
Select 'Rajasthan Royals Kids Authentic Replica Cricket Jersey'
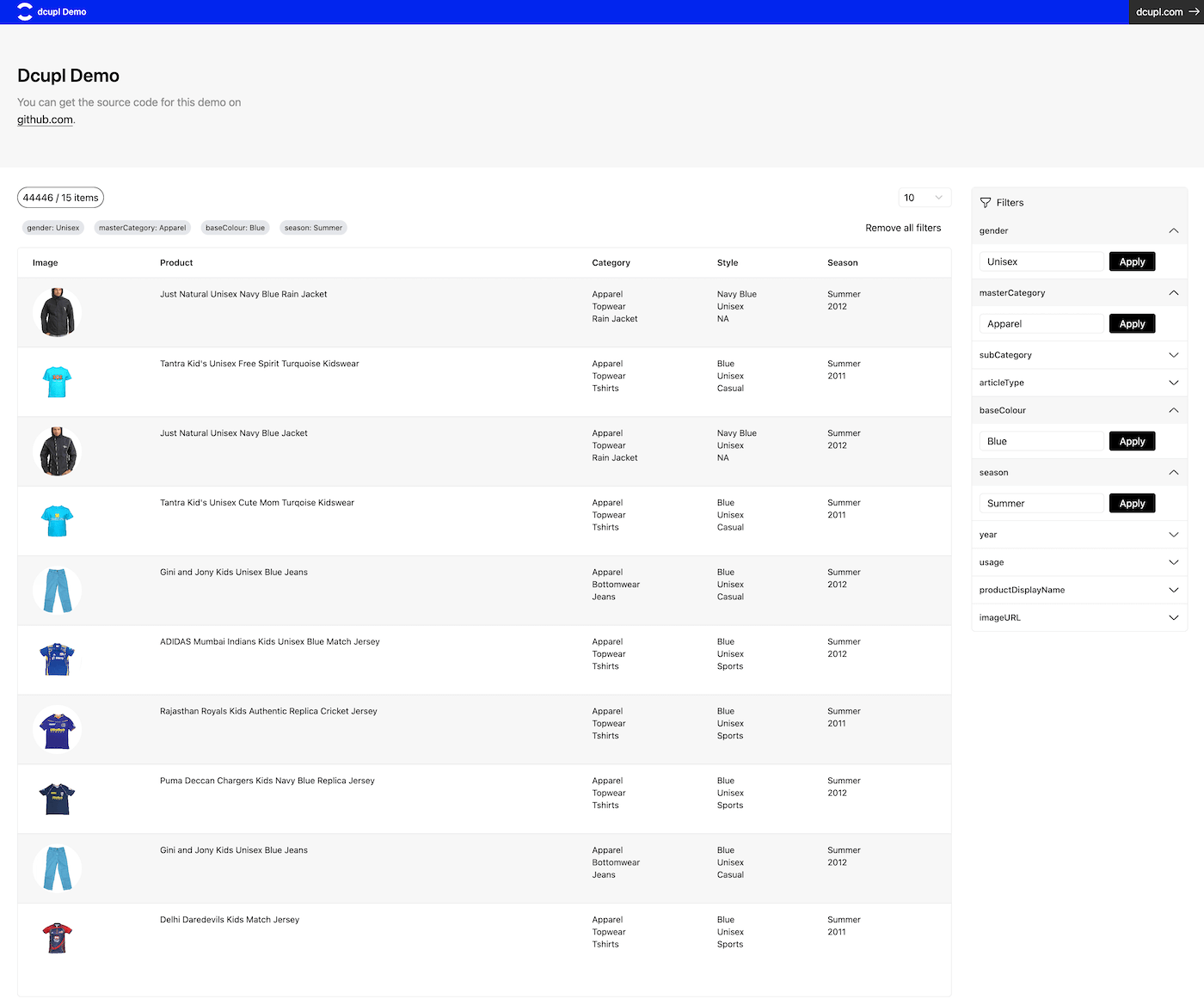(268, 711)
